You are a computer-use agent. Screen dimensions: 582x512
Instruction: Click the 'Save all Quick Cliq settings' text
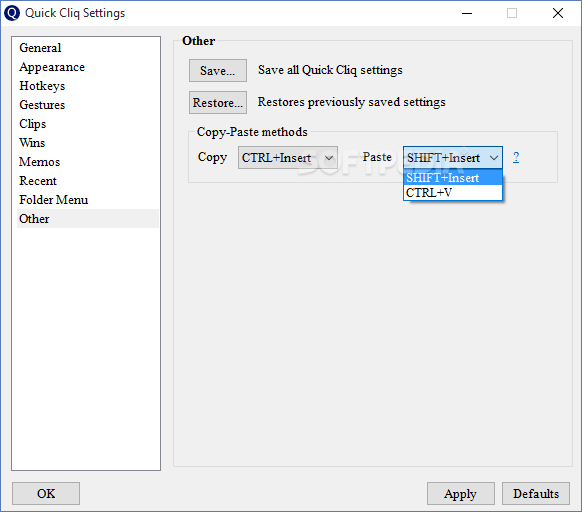[x=330, y=70]
